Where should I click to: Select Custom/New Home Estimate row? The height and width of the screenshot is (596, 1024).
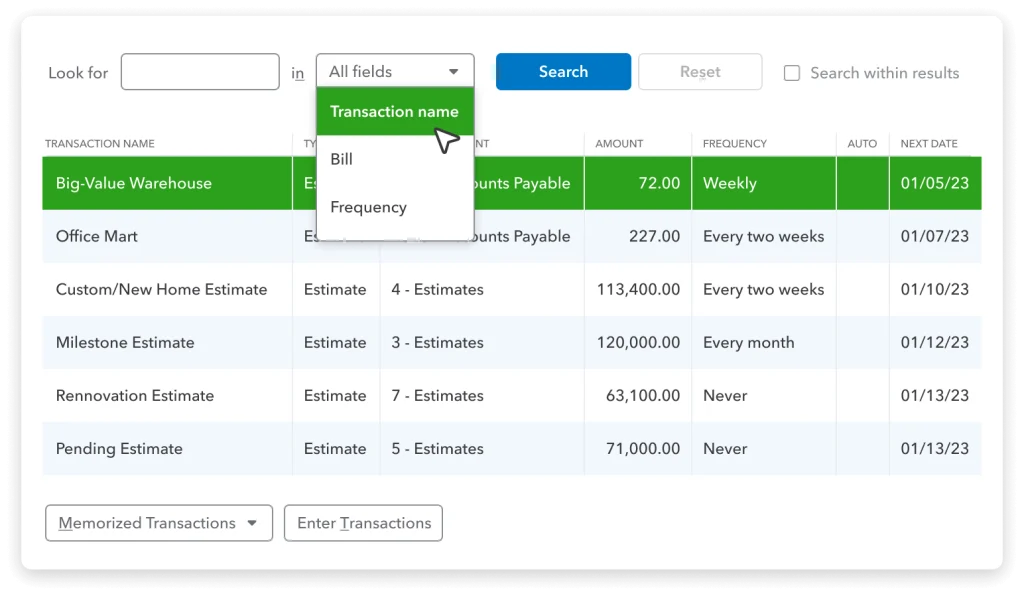pos(512,289)
